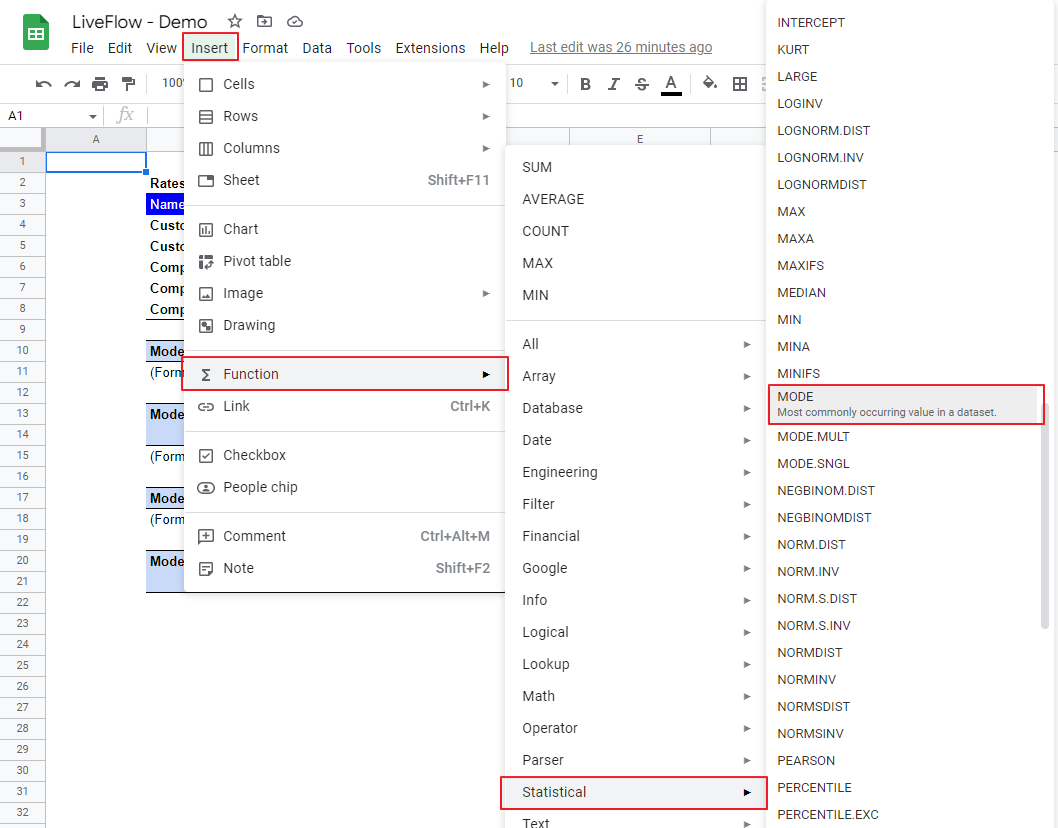The width and height of the screenshot is (1058, 828).
Task: Select the MAXIFS function
Action: pyautogui.click(x=904, y=266)
